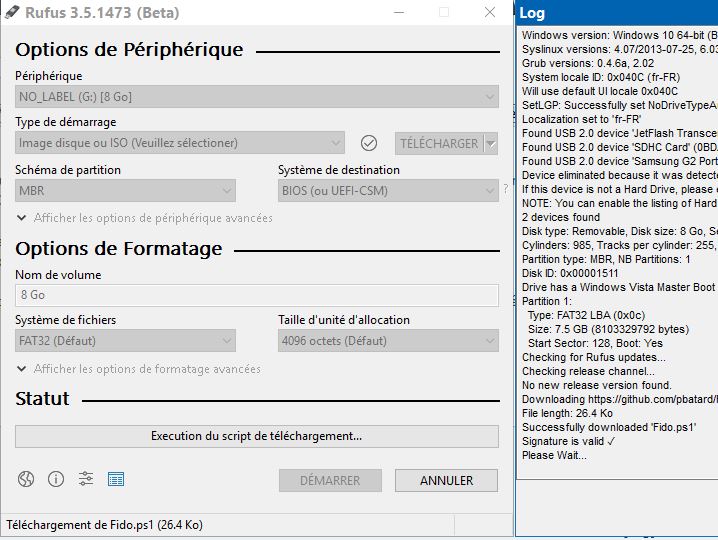Image resolution: width=718 pixels, height=540 pixels.
Task: Click log line 'Type: FAT32 LBA (0x0c)'
Action: pos(587,315)
